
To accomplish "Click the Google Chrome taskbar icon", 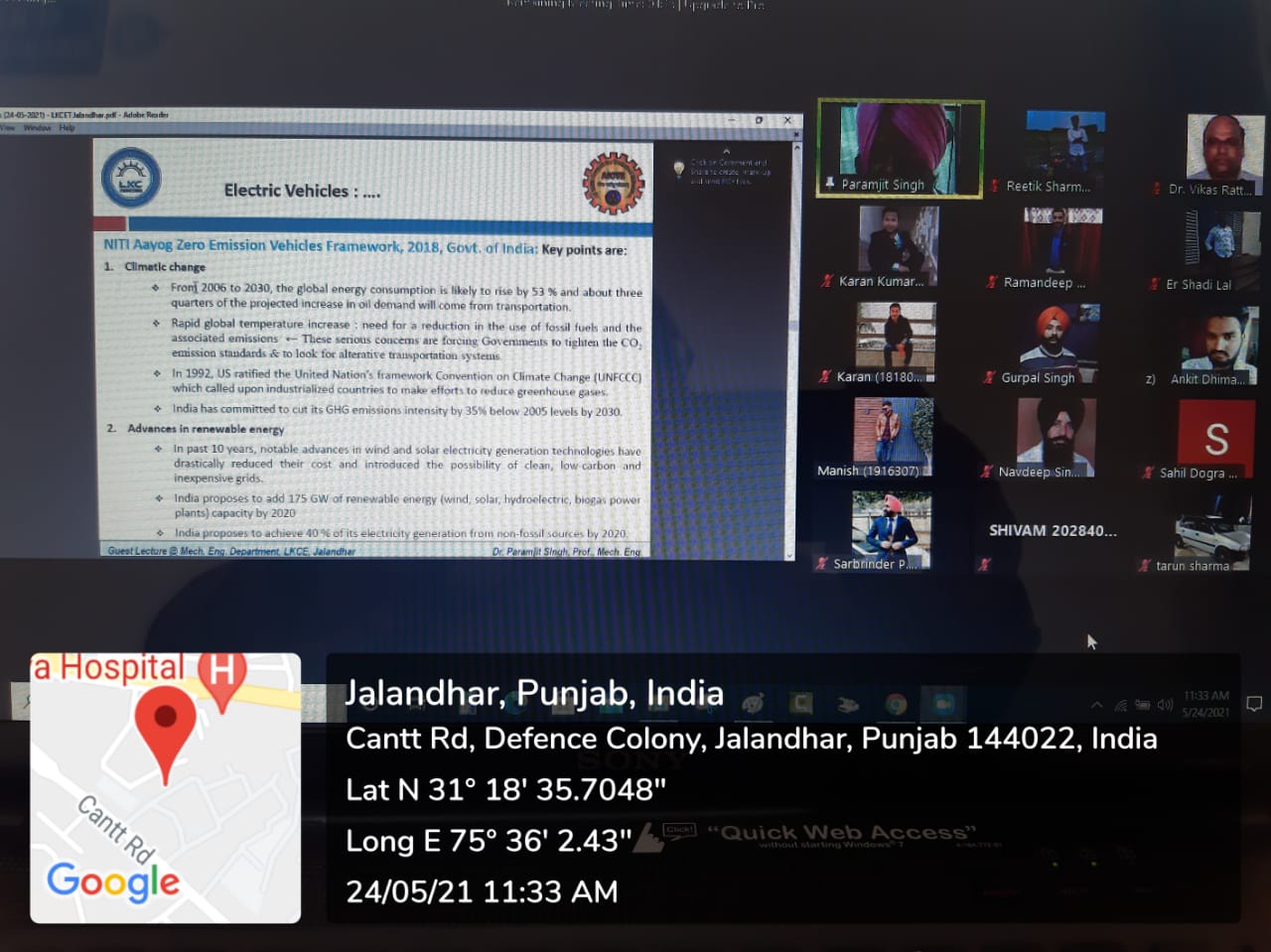I will (x=896, y=705).
